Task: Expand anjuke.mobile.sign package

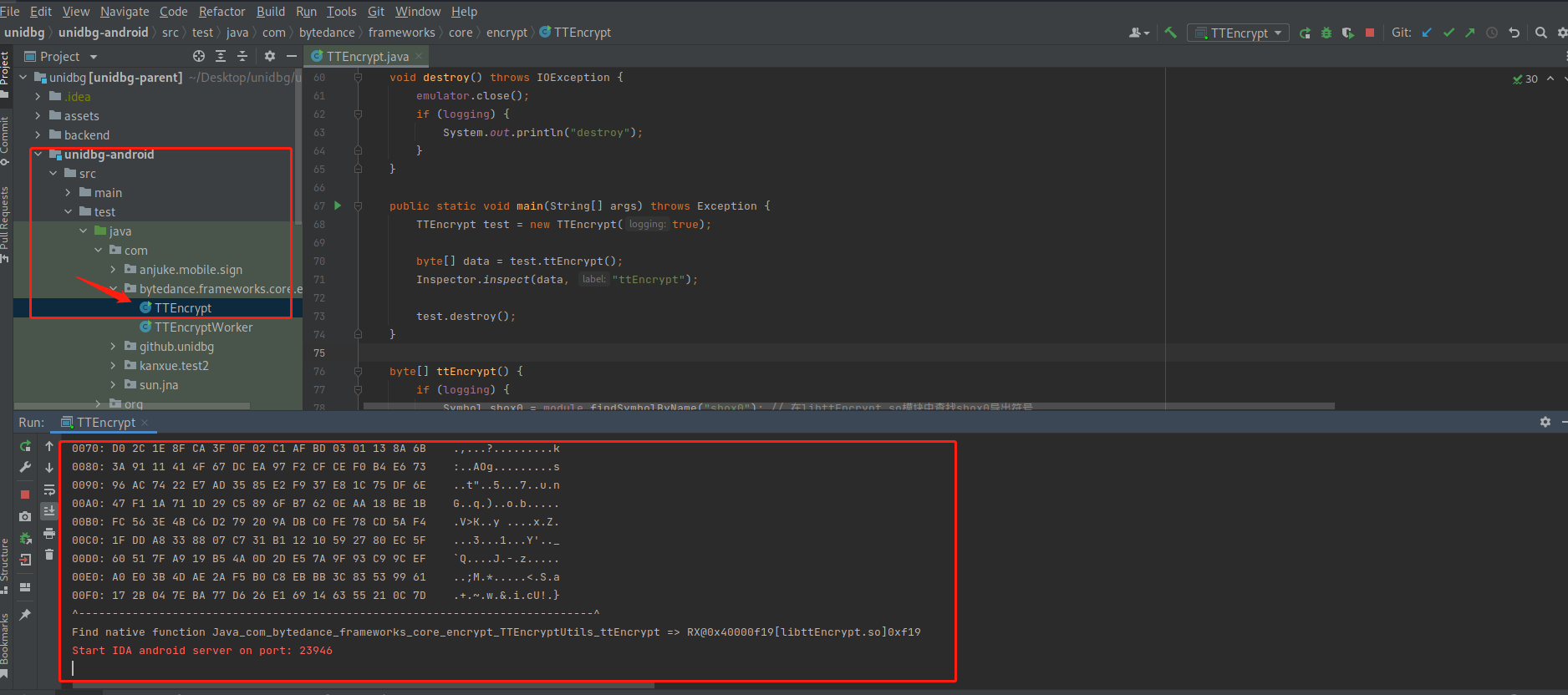Action: tap(113, 270)
